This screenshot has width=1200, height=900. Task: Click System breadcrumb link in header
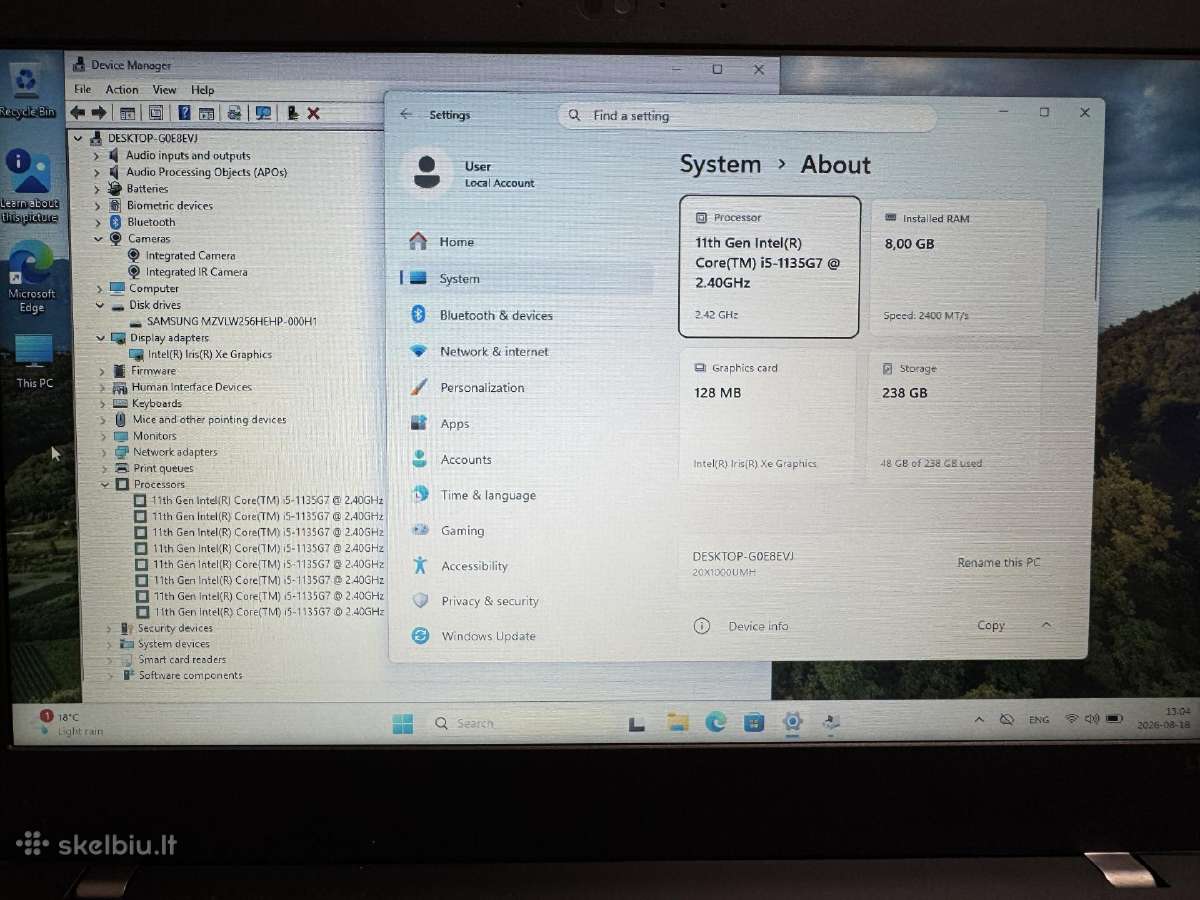[x=720, y=164]
